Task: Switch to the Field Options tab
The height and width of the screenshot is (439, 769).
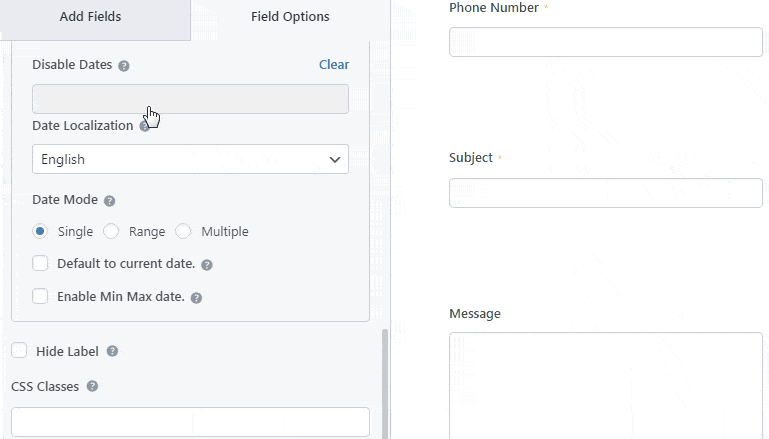Action: click(x=290, y=17)
